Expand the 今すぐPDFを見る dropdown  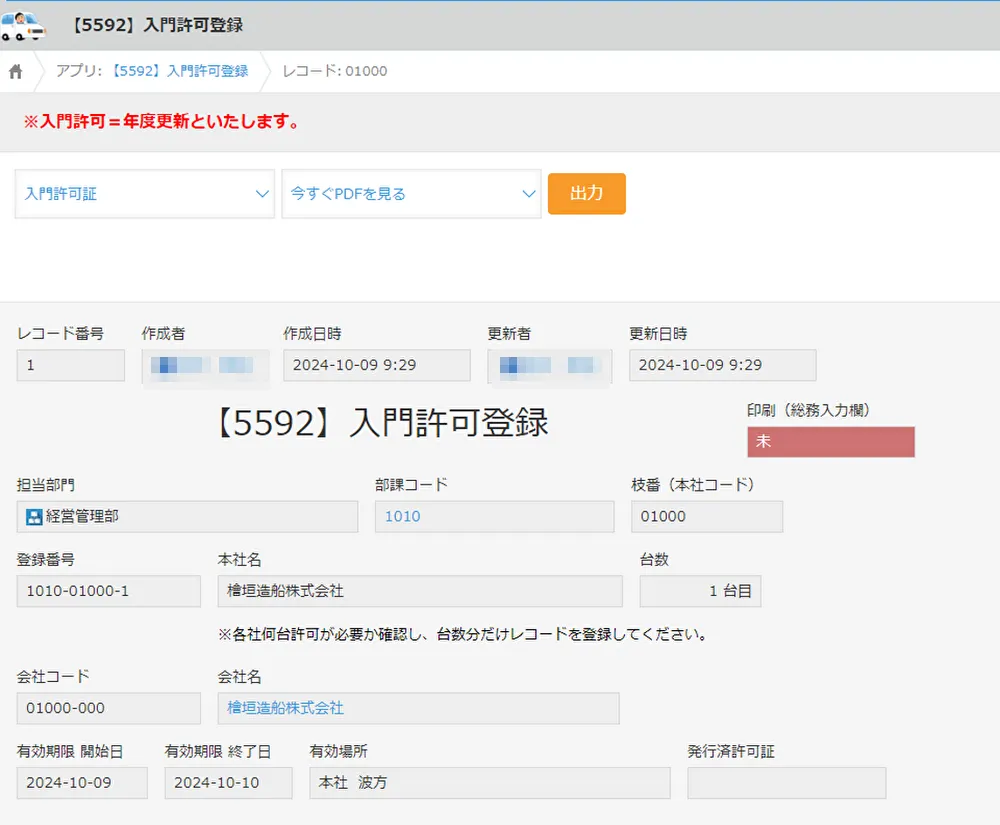[x=411, y=194]
